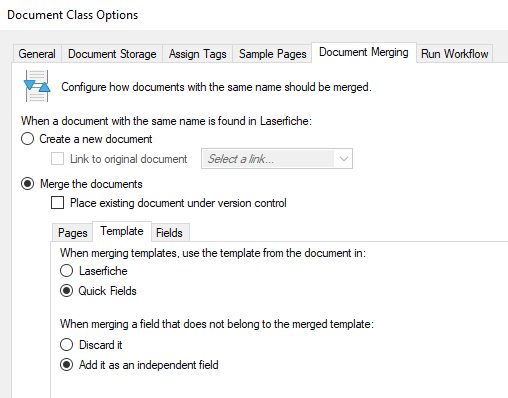Click the document merging arrows icon

(x=37, y=86)
